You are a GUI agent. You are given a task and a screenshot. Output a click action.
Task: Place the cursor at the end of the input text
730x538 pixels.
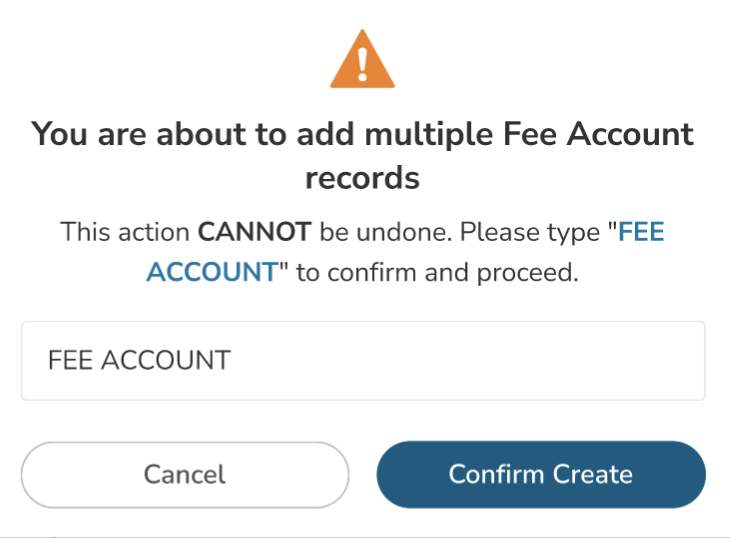point(232,360)
